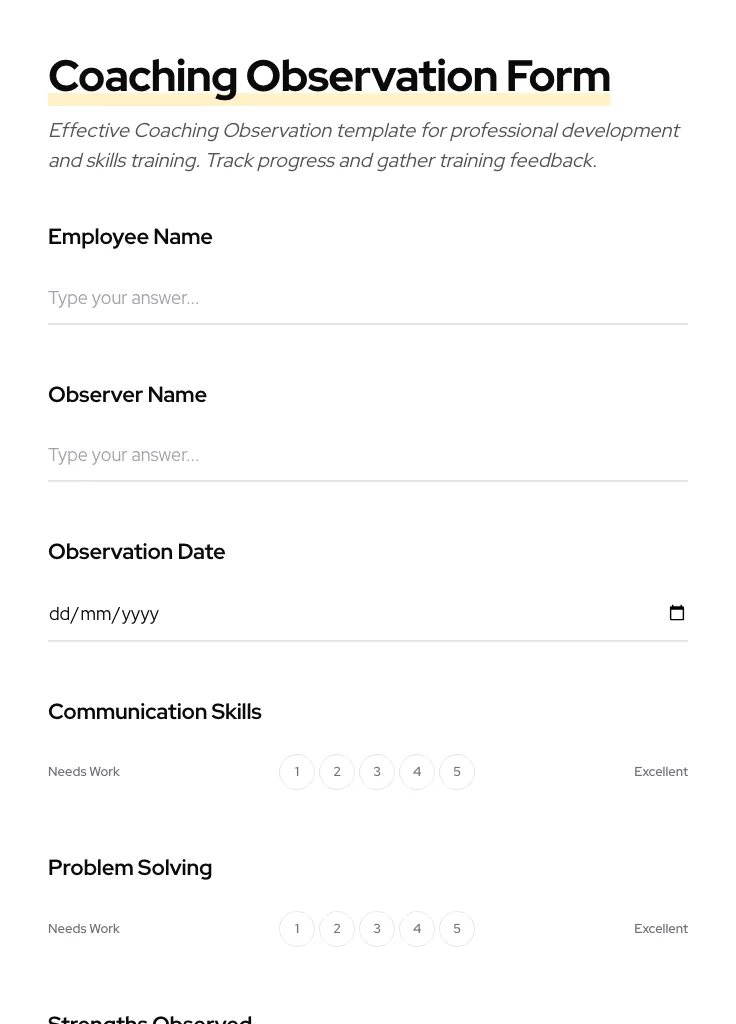Image resolution: width=736 pixels, height=1024 pixels.
Task: Click the Employee Name question label
Action: pos(130,237)
